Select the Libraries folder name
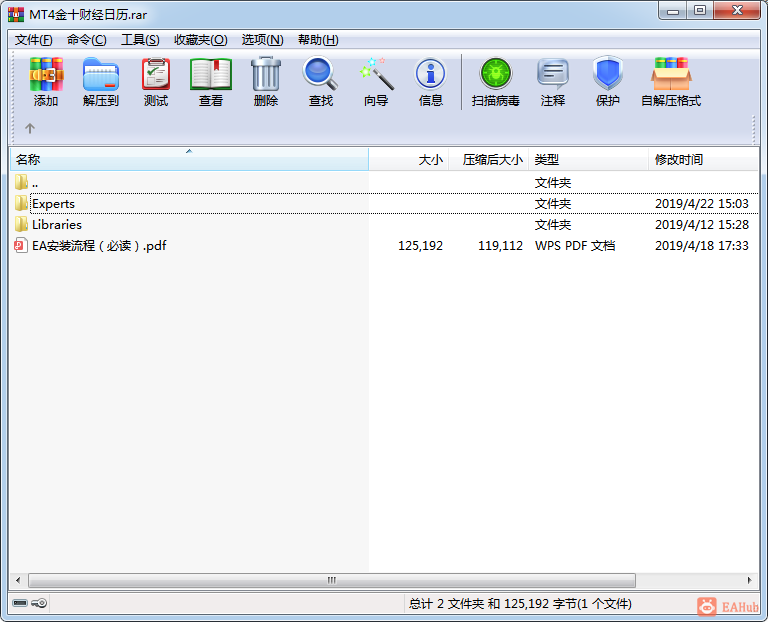The width and height of the screenshot is (768, 622). (57, 225)
